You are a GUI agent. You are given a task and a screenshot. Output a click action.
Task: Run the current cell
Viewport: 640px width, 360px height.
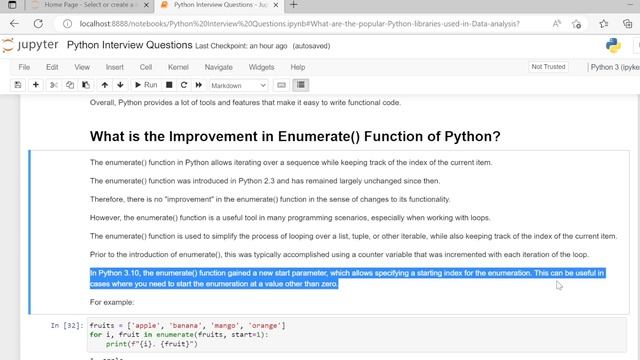146,85
